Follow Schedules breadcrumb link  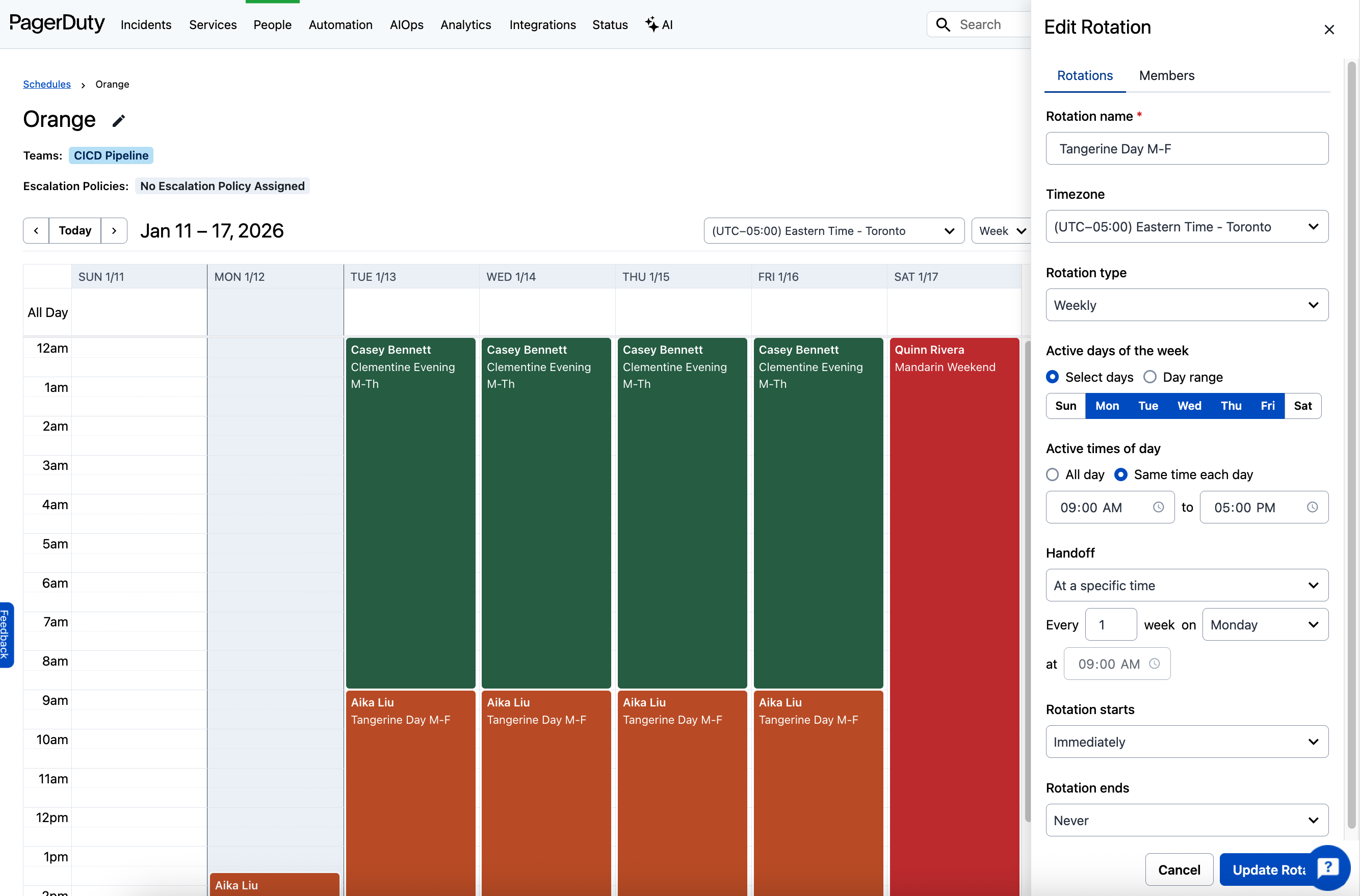[47, 84]
